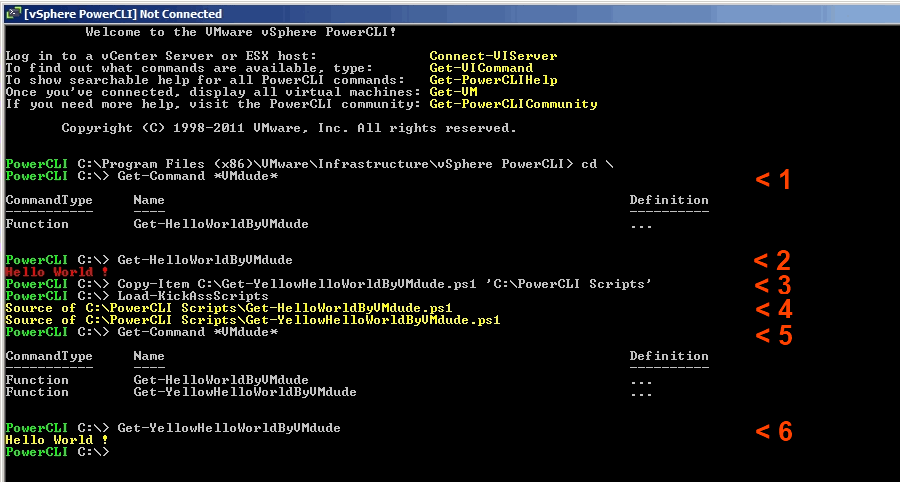Click the typed 'cd \' command
The width and height of the screenshot is (900, 482).
pos(598,165)
